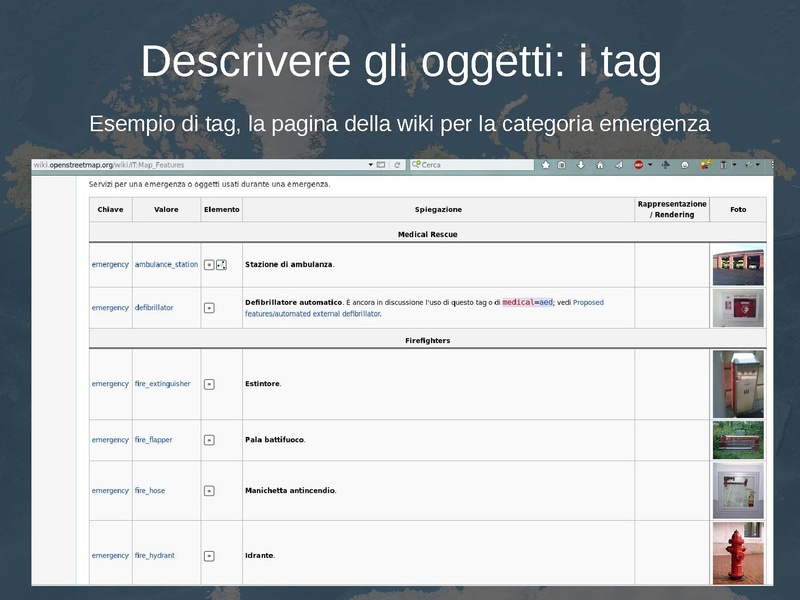Image resolution: width=800 pixels, height=600 pixels.
Task: Open the ambulance station photo thumbnail
Action: point(738,265)
